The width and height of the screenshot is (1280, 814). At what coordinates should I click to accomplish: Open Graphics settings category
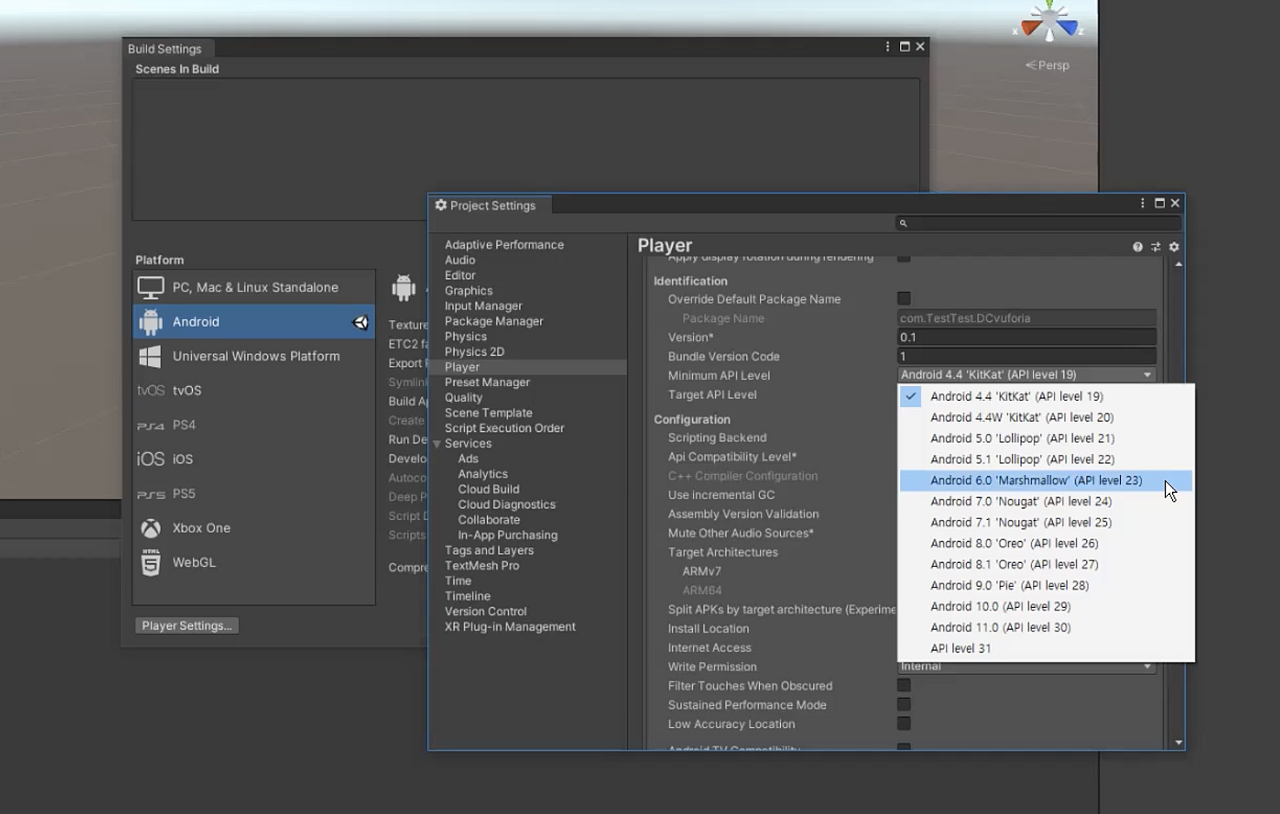click(469, 291)
